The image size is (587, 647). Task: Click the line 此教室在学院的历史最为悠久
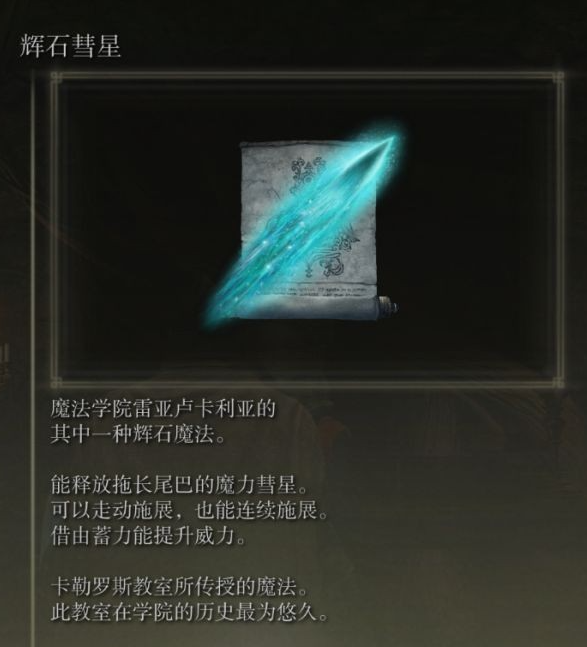(190, 613)
